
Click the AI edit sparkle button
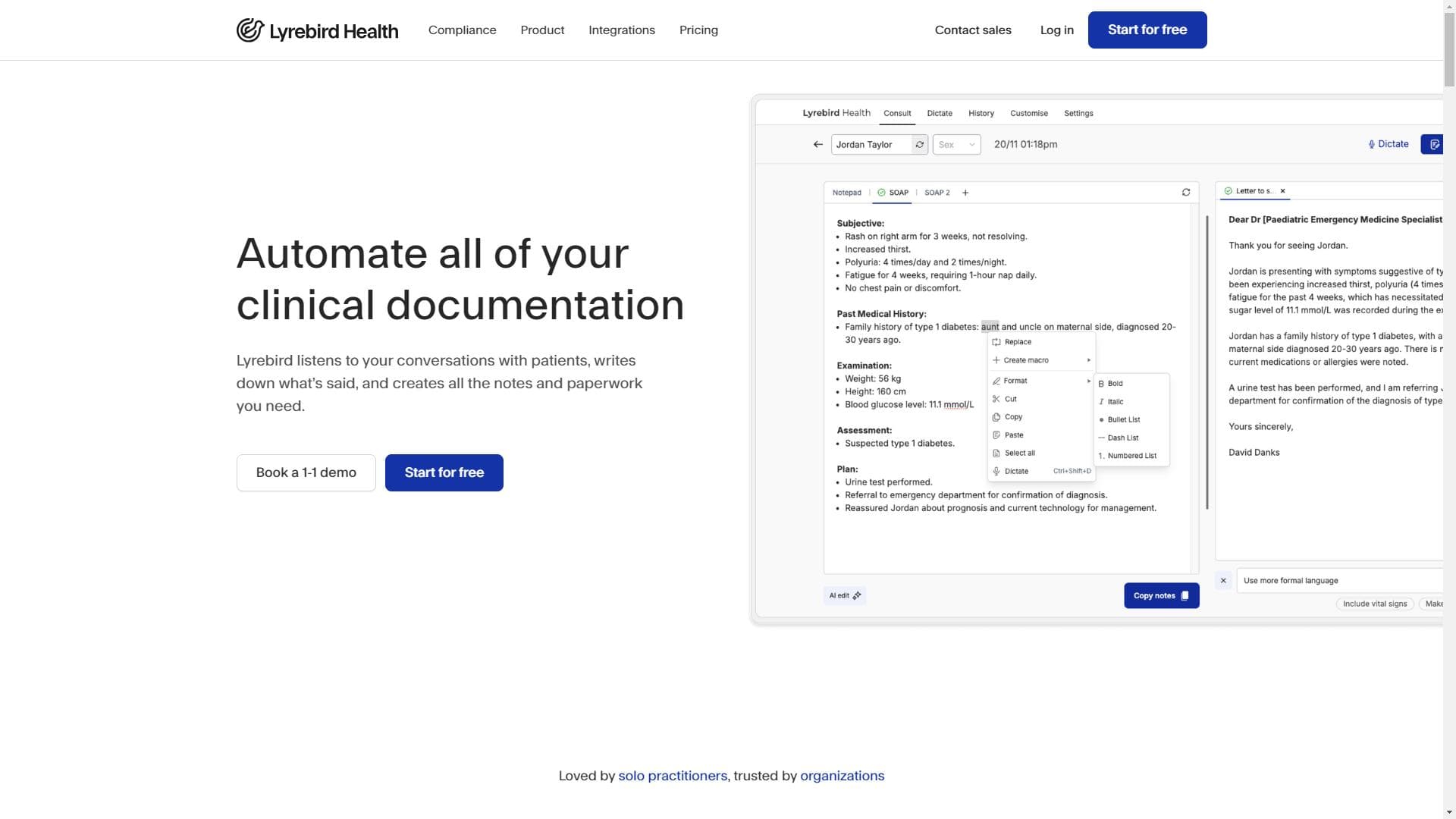coord(845,596)
